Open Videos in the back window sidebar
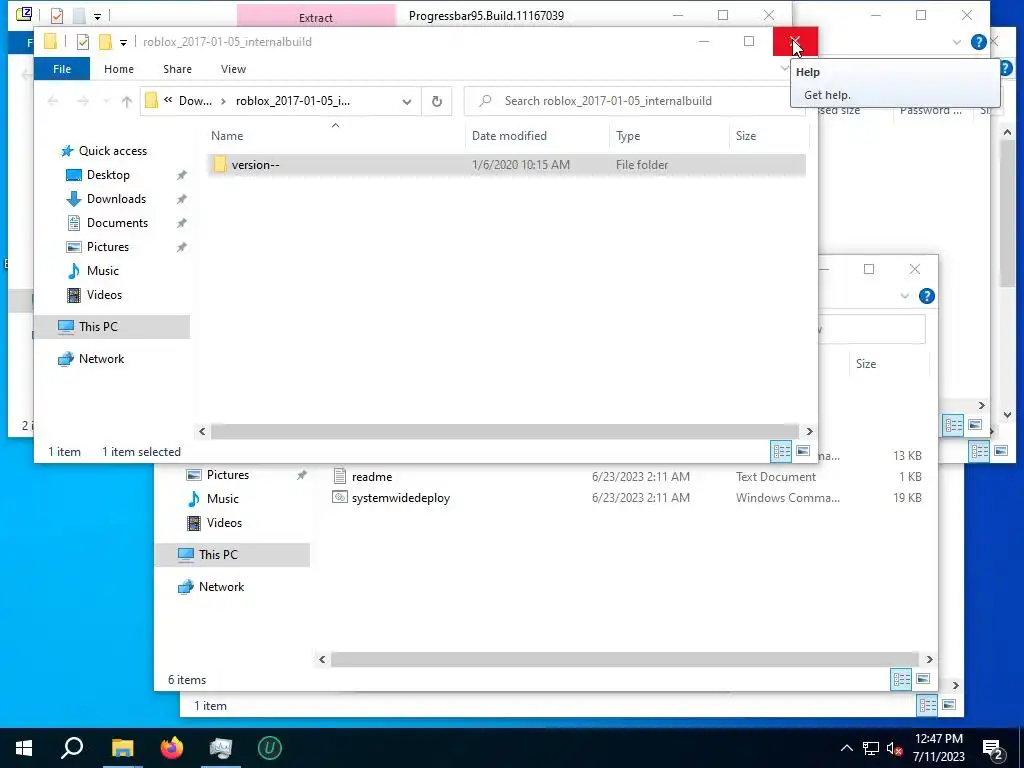This screenshot has width=1024, height=768. pyautogui.click(x=224, y=522)
